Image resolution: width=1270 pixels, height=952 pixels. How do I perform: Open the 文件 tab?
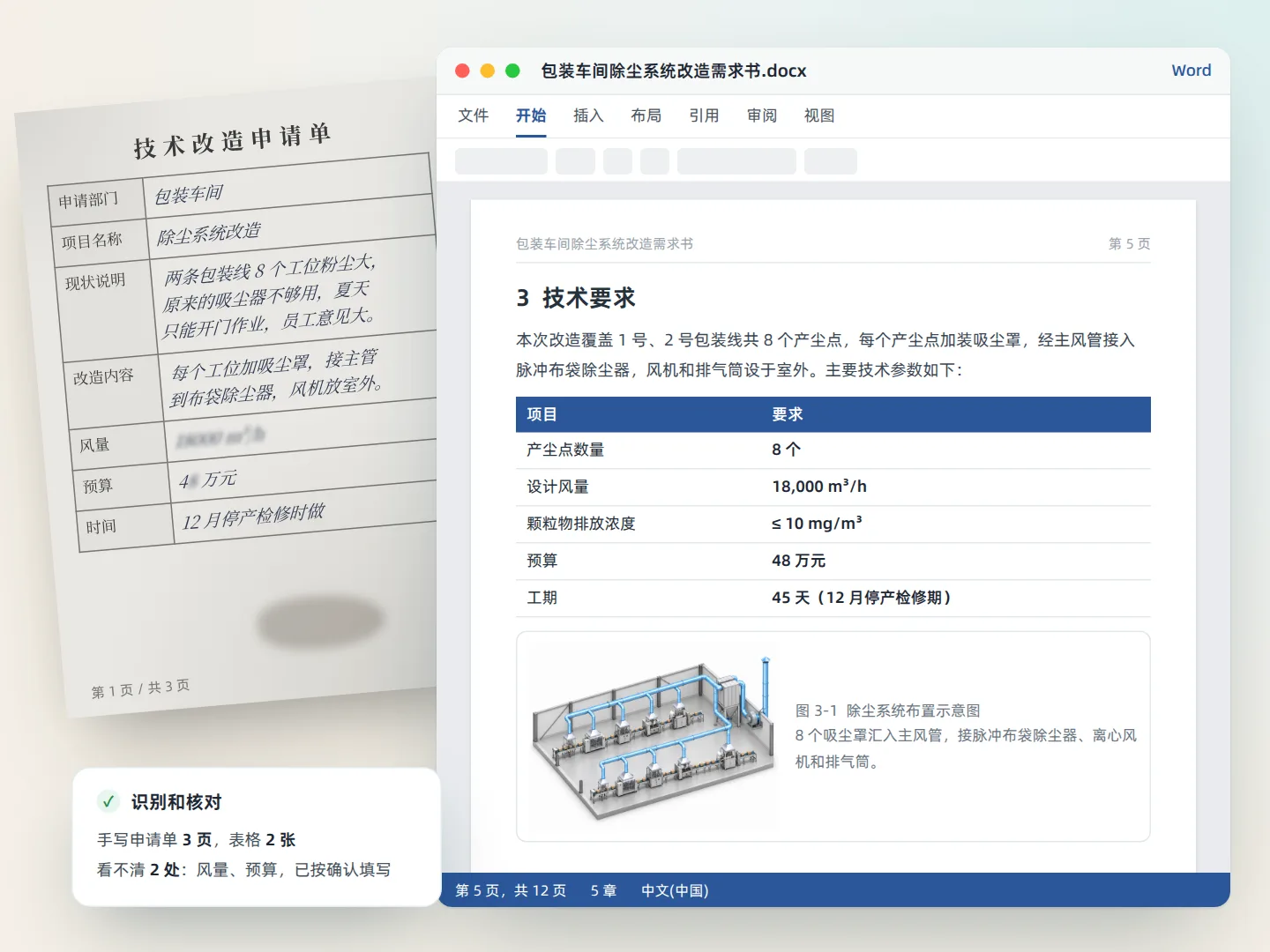(474, 115)
